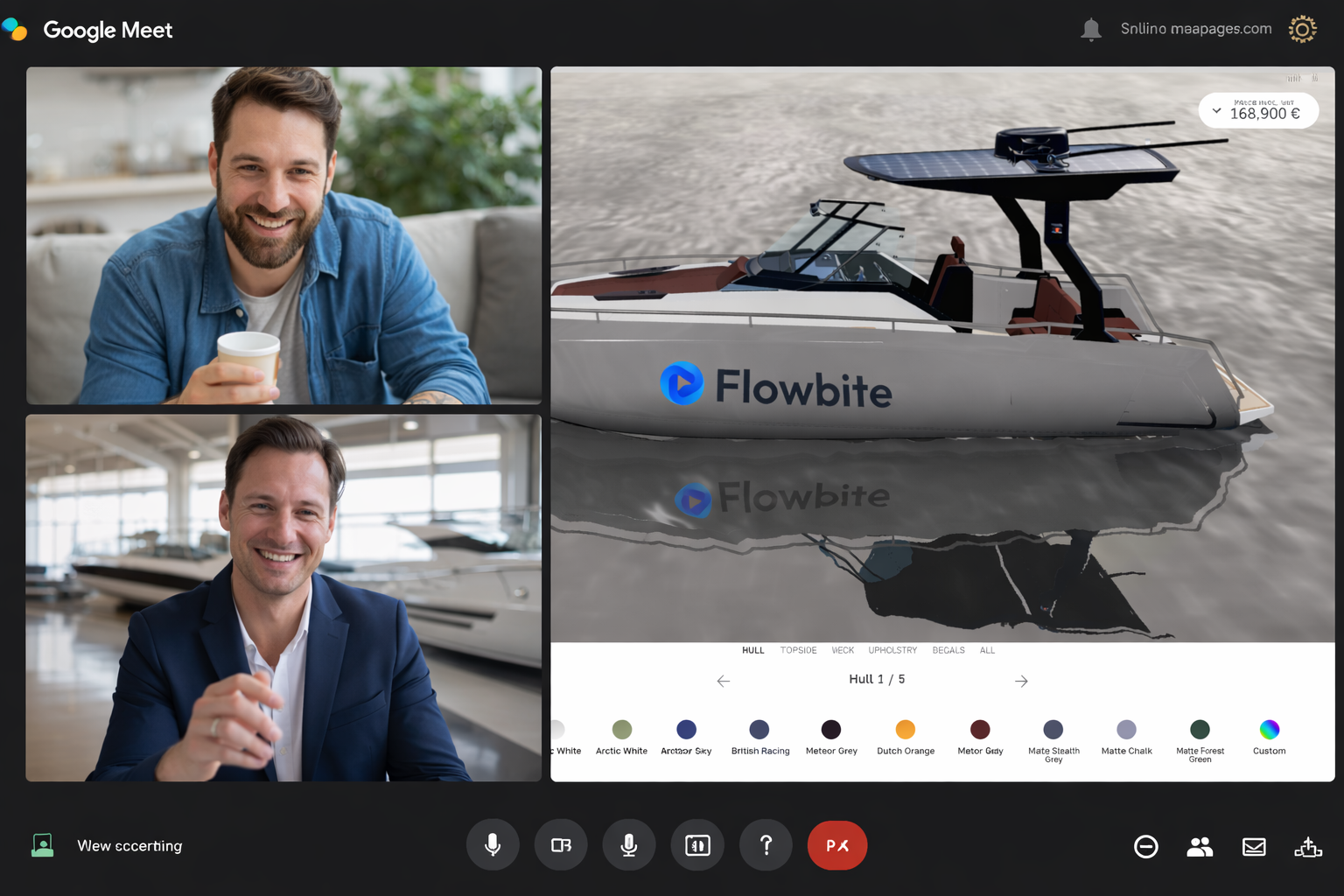Select the ALL category link
Screen dimensions: 1344x896
coord(987,650)
